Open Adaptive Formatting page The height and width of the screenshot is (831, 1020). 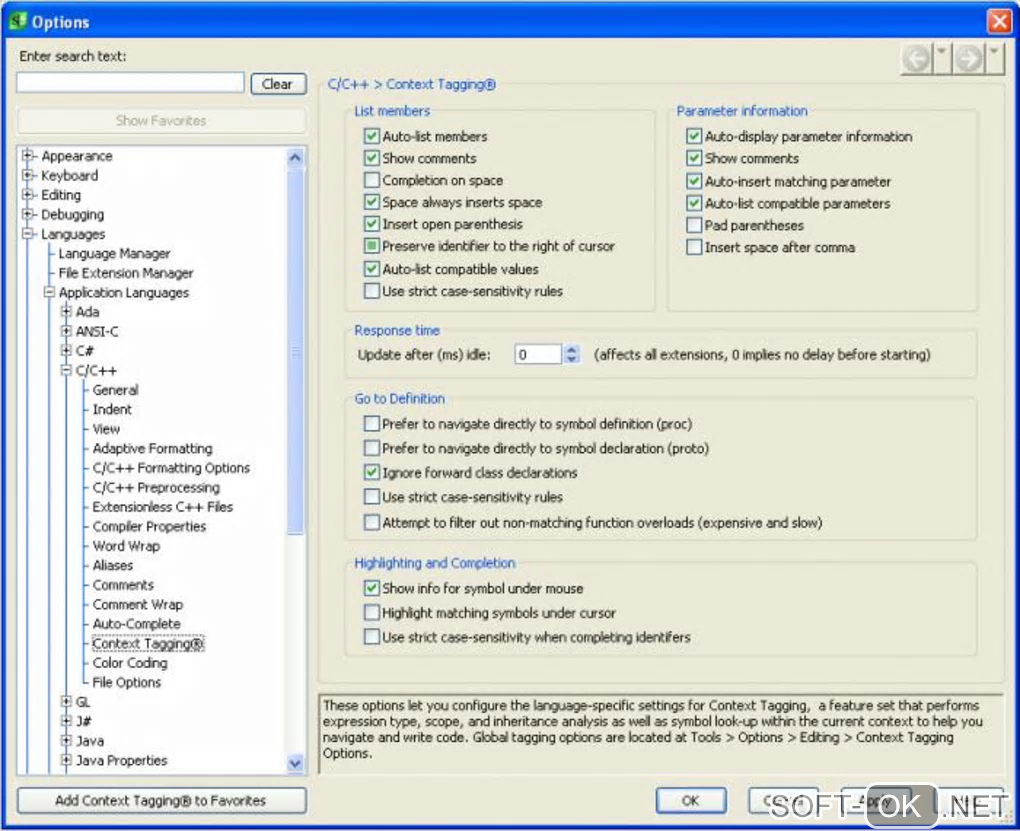click(152, 448)
